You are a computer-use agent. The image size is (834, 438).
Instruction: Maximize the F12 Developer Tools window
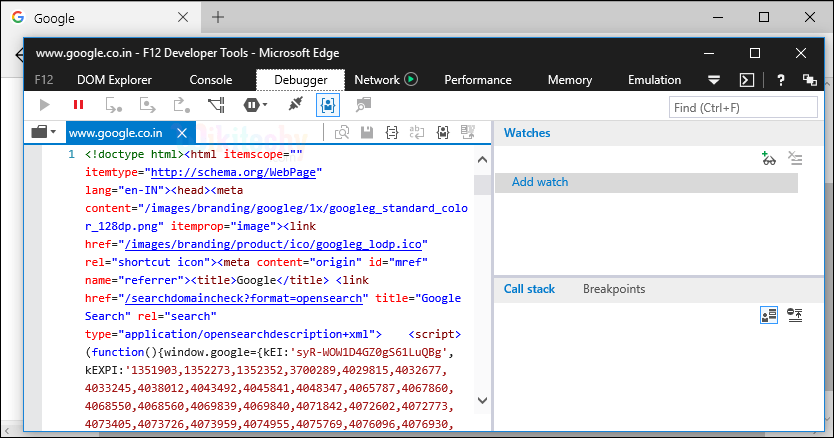coord(755,53)
